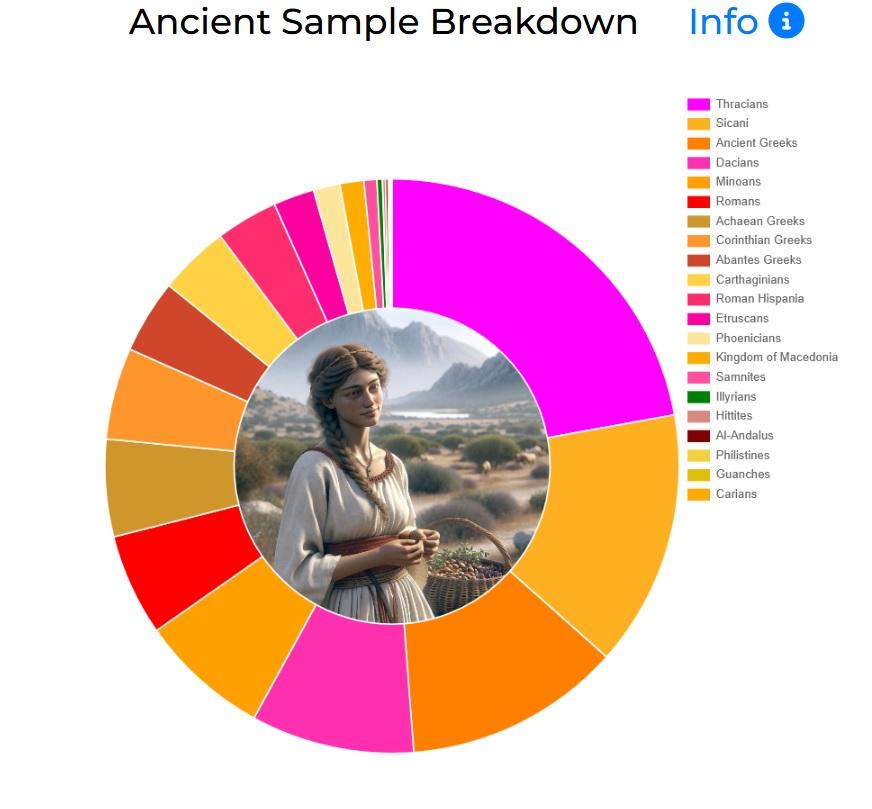This screenshot has height=809, width=872.
Task: Click the dark red Al-Andalus legend swatch
Action: pyautogui.click(x=698, y=436)
